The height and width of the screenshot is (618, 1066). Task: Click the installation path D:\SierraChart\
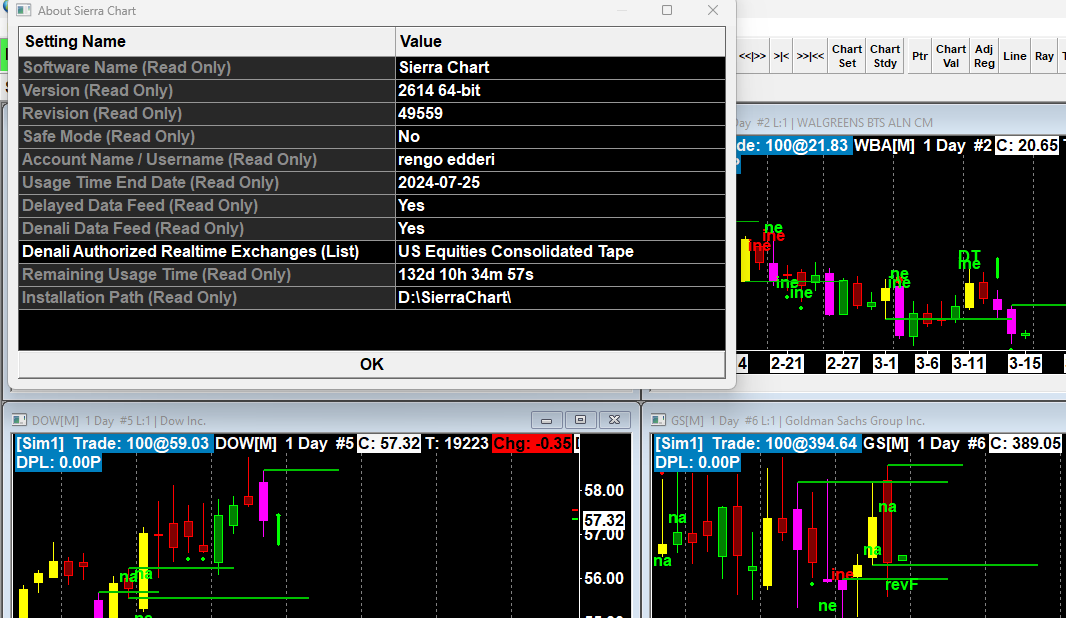tap(454, 298)
